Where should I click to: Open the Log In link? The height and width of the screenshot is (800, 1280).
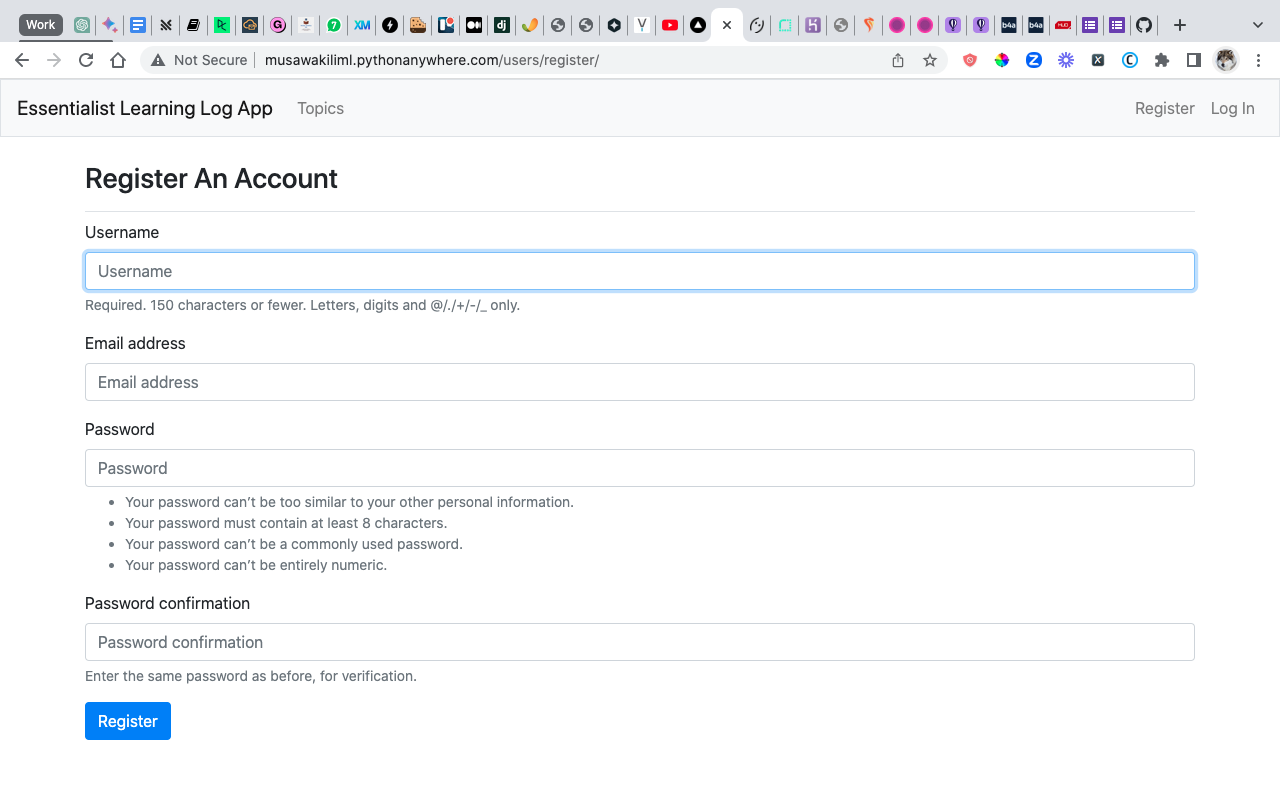pyautogui.click(x=1232, y=108)
